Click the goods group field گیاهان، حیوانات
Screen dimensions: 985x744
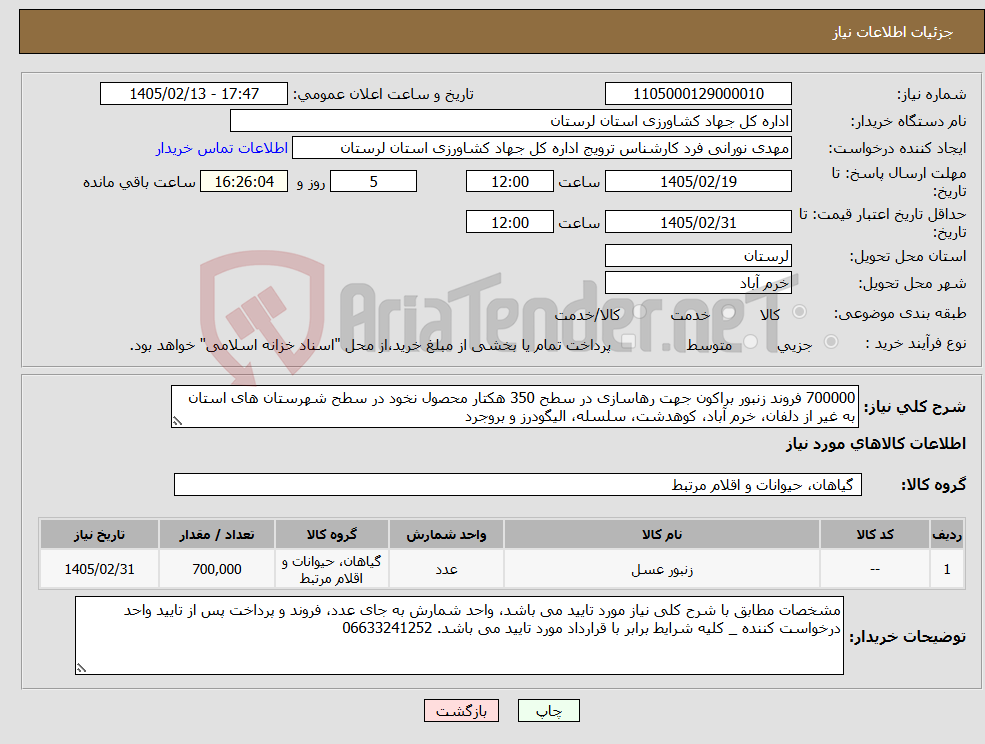(x=518, y=484)
